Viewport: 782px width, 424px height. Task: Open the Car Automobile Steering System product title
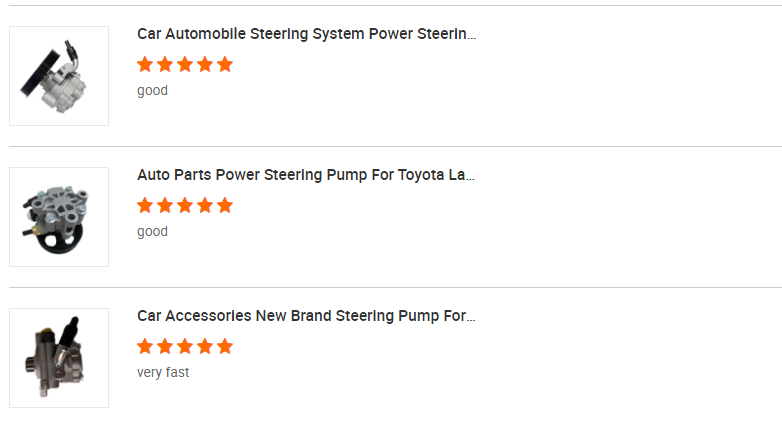(306, 34)
